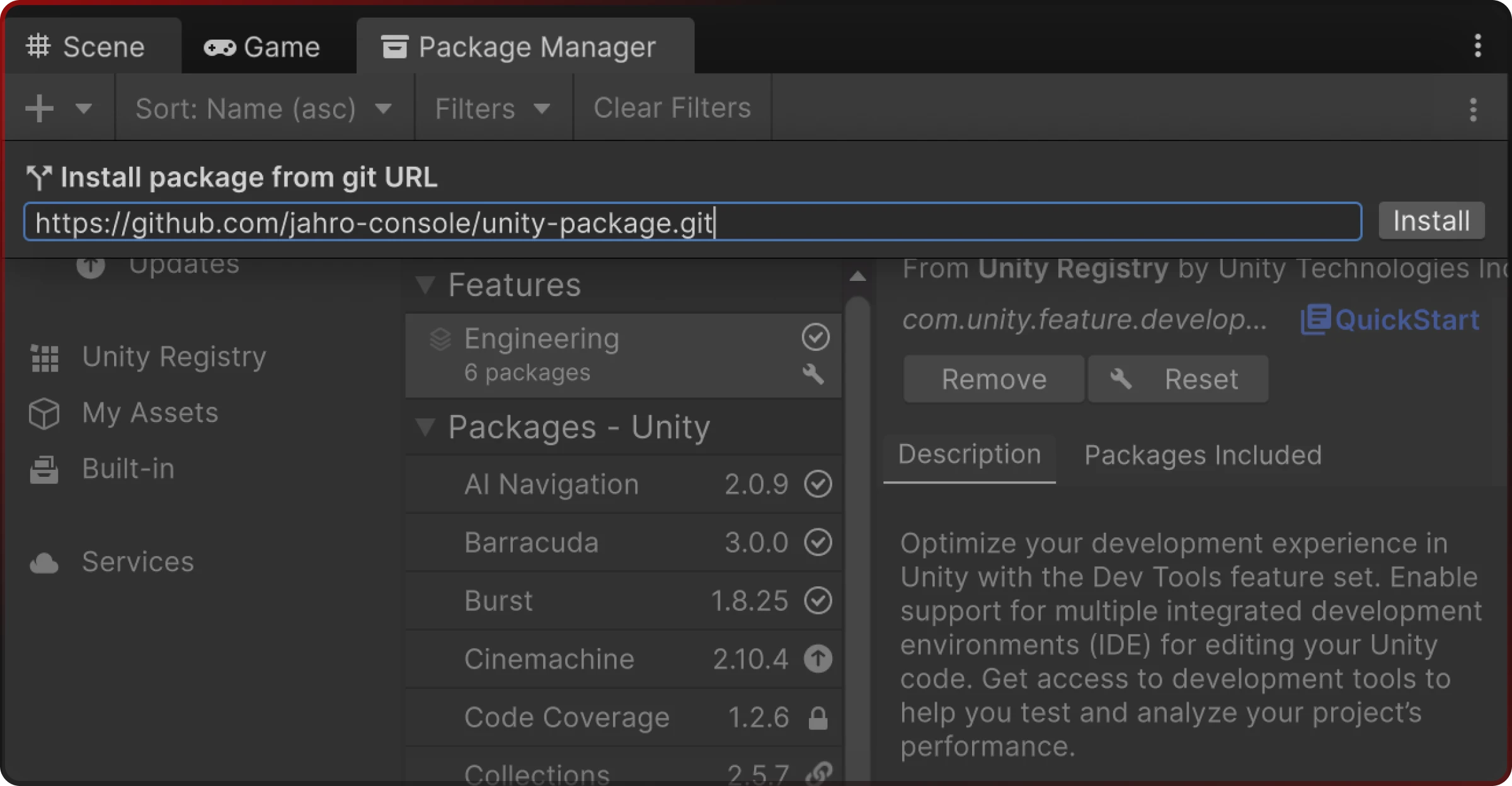Click Burst version 1.8.25
Image resolution: width=1512 pixels, height=786 pixels.
click(749, 601)
